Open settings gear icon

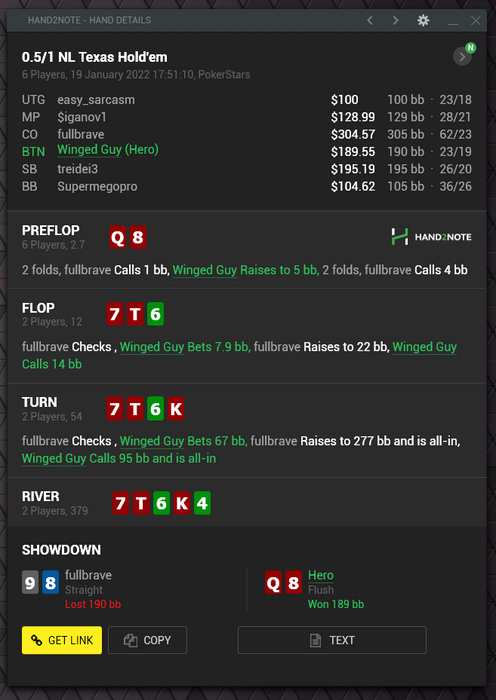[x=423, y=21]
